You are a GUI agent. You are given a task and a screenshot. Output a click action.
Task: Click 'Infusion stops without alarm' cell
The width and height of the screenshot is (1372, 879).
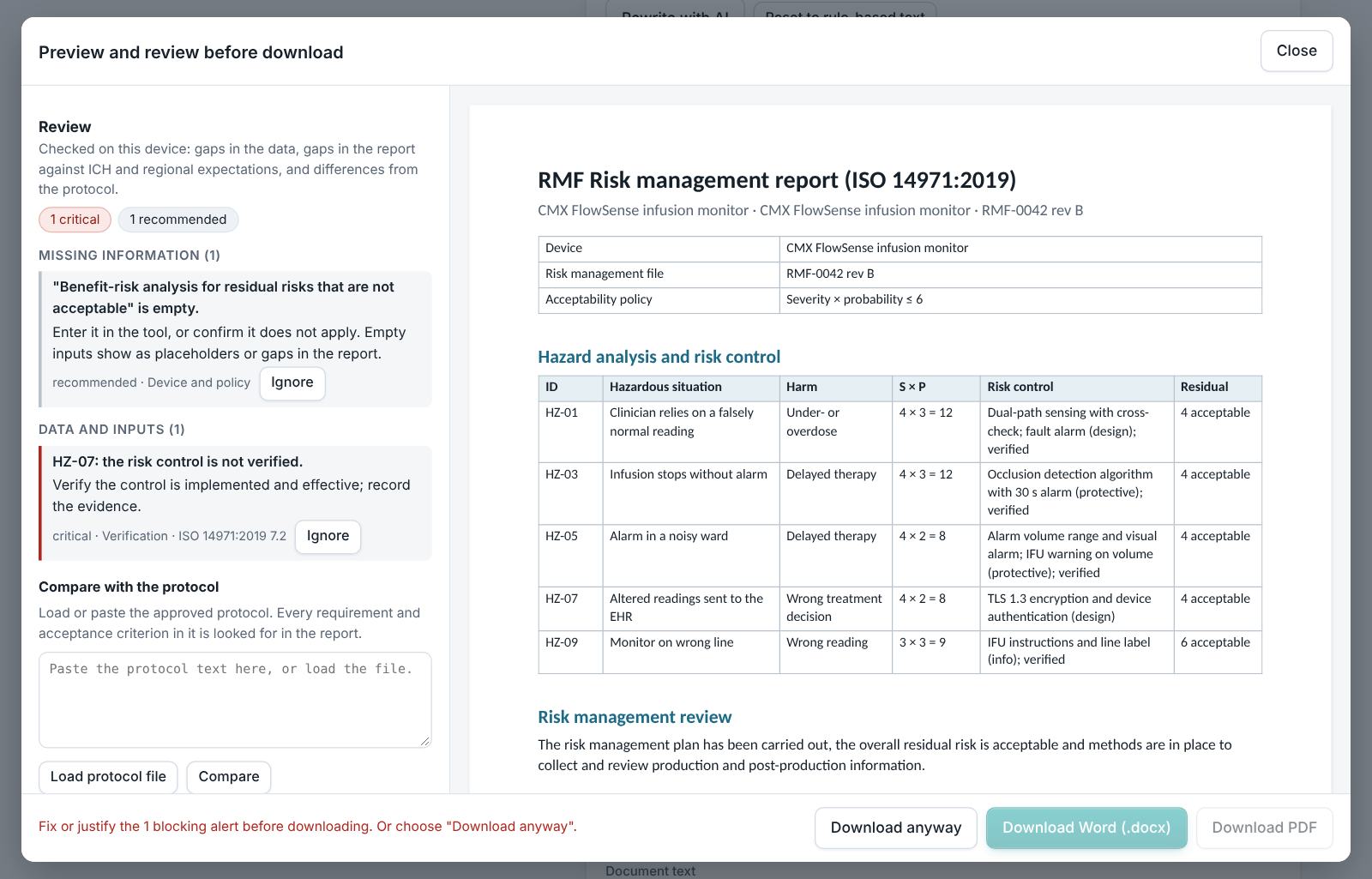tap(691, 493)
